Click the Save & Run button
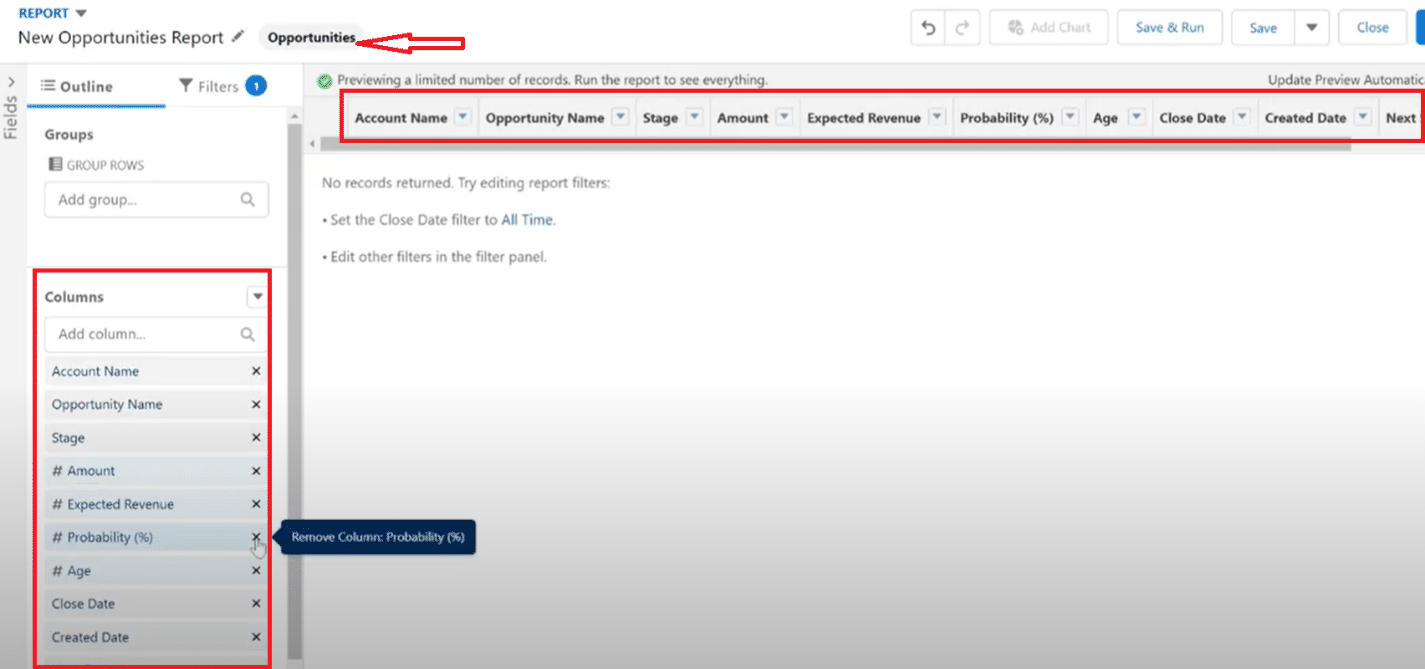The height and width of the screenshot is (669, 1425). [1169, 28]
